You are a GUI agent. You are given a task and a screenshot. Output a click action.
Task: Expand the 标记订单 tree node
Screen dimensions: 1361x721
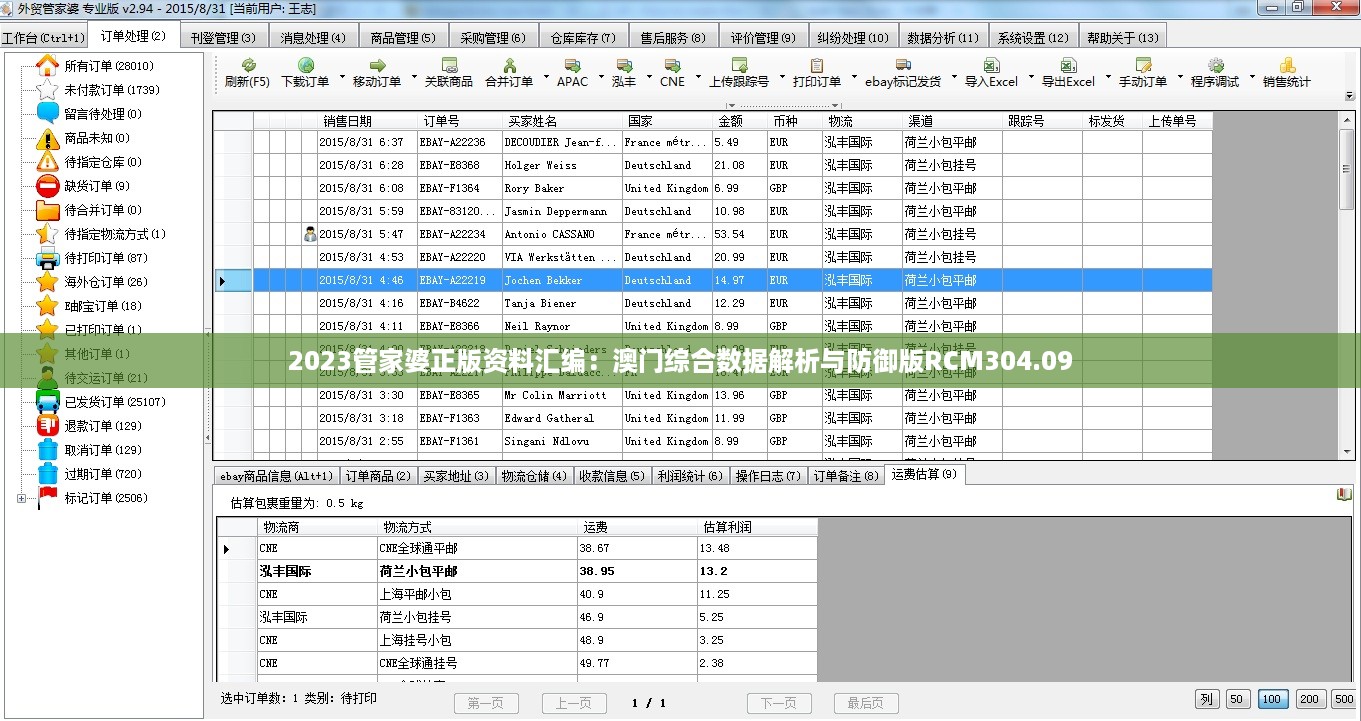(x=22, y=498)
